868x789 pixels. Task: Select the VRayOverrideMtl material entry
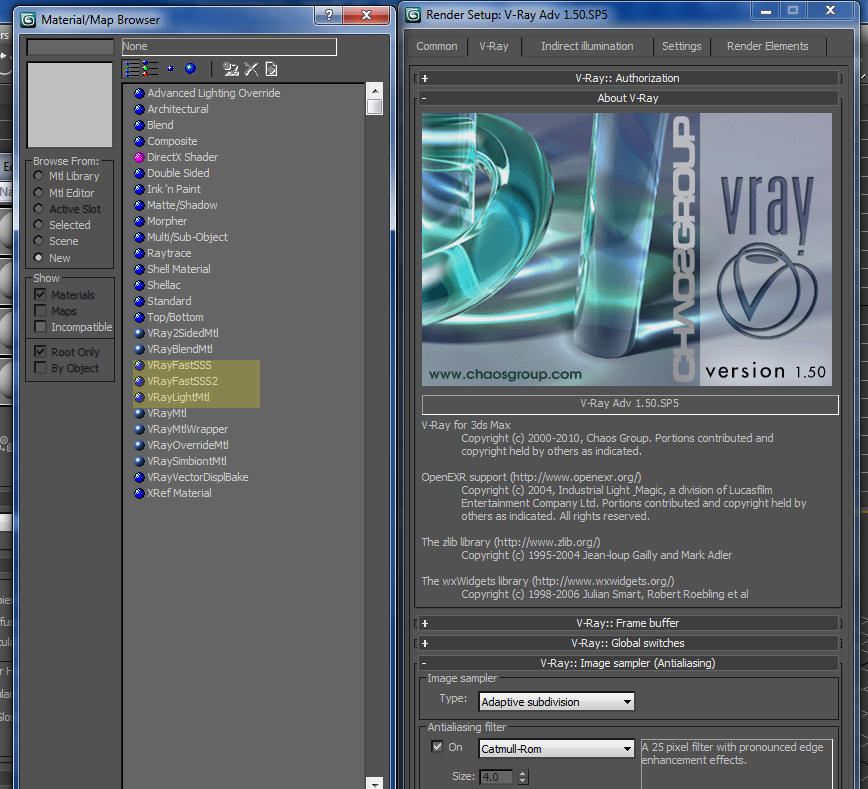[x=187, y=446]
